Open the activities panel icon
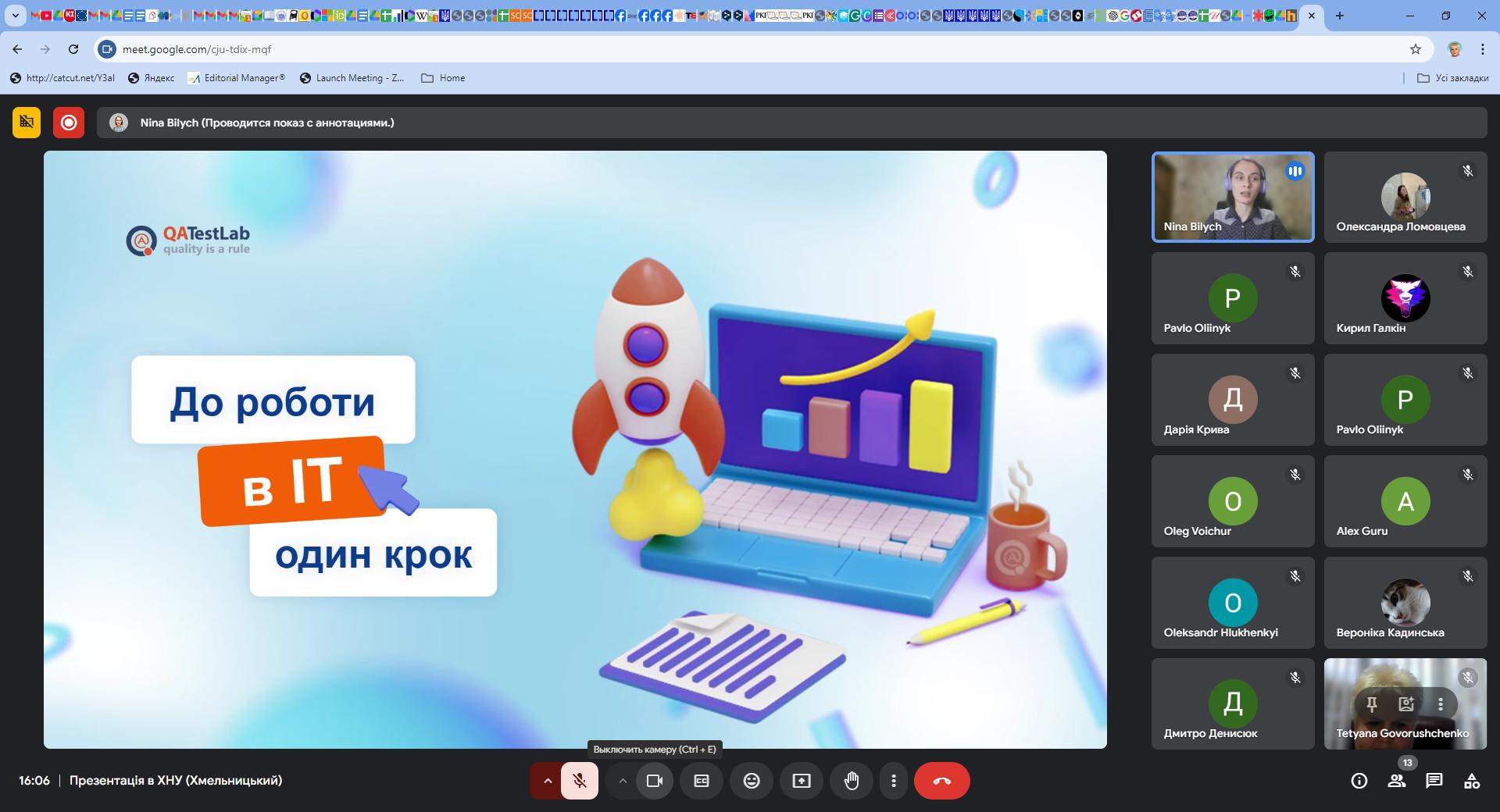The width and height of the screenshot is (1500, 812). 1471,781
